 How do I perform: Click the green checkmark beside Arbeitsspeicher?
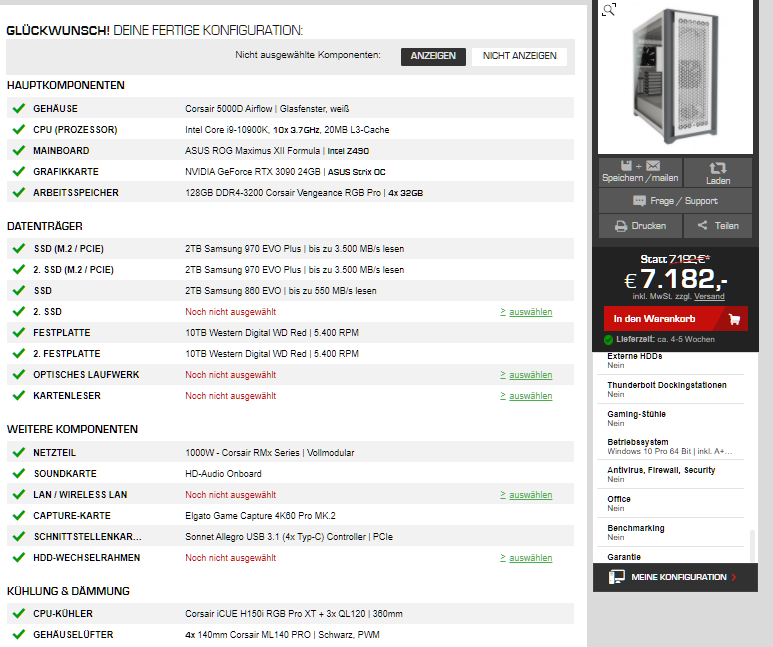click(x=19, y=192)
